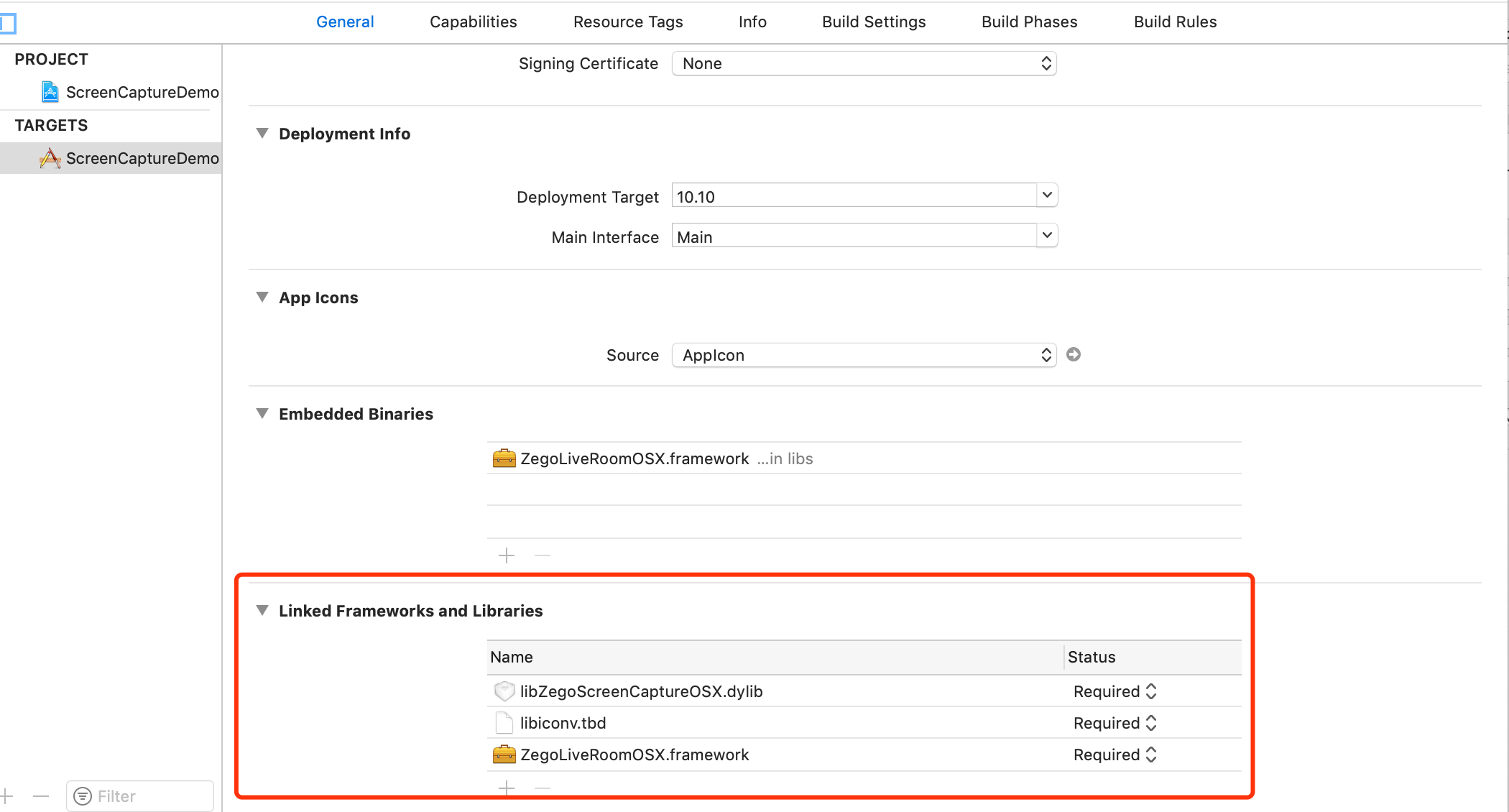Remove linked library with minus button
The width and height of the screenshot is (1509, 812).
click(543, 788)
